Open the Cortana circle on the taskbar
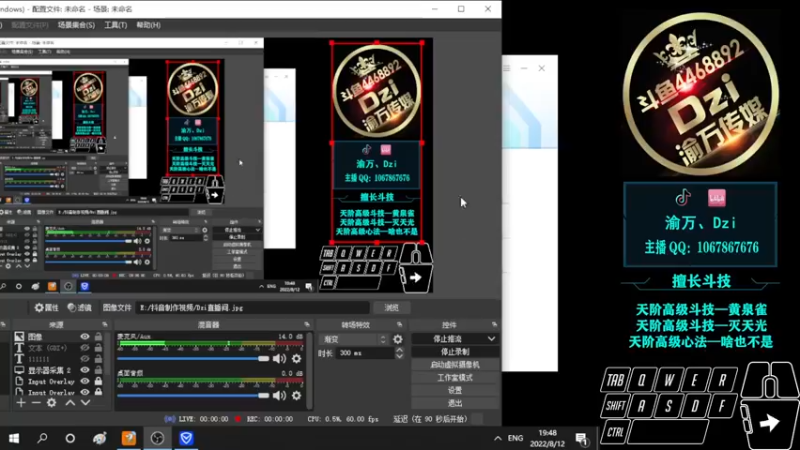800x450 pixels. (x=70, y=438)
